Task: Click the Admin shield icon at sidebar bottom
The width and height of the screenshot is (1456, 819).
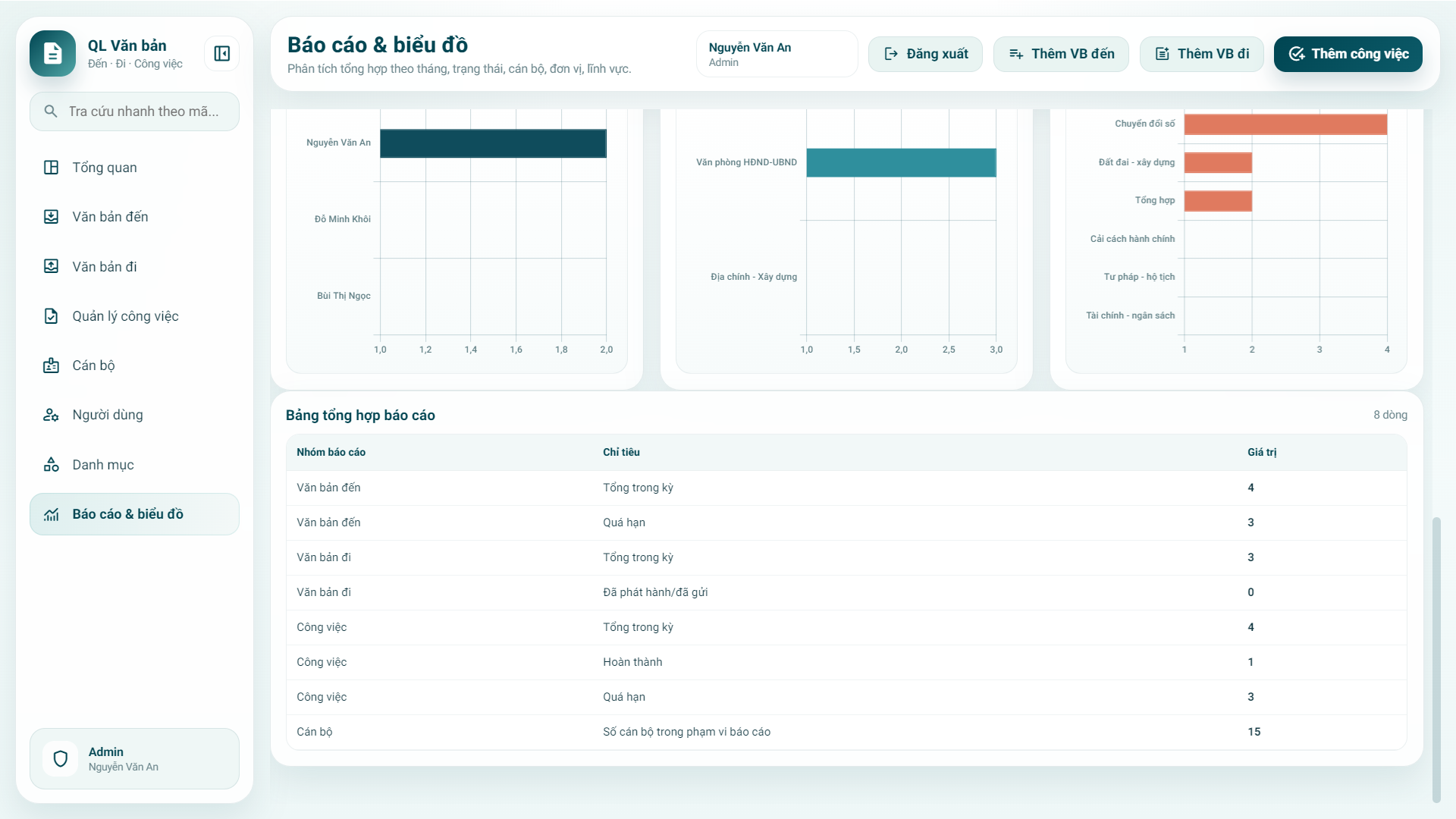Action: pyautogui.click(x=61, y=759)
